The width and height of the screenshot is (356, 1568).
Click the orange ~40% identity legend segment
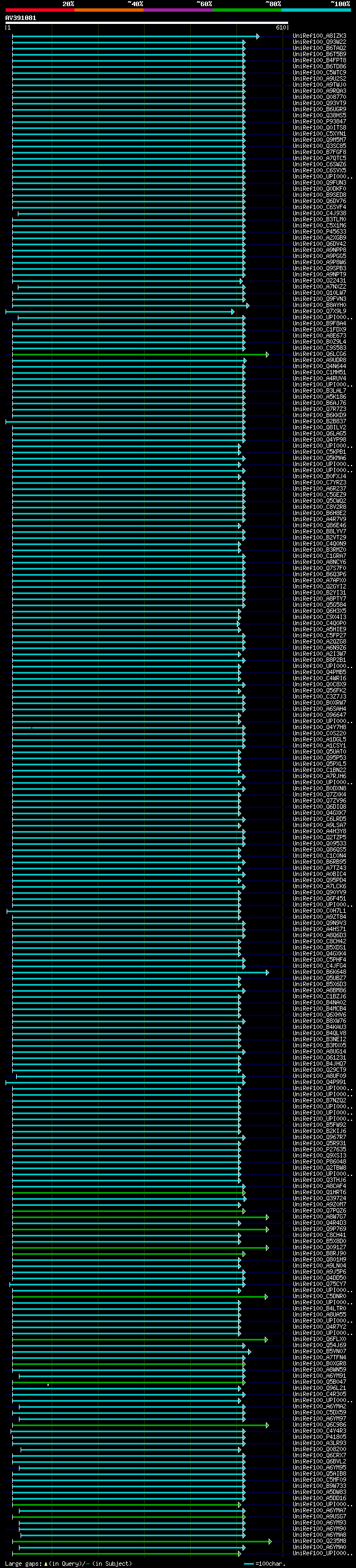tap(109, 10)
